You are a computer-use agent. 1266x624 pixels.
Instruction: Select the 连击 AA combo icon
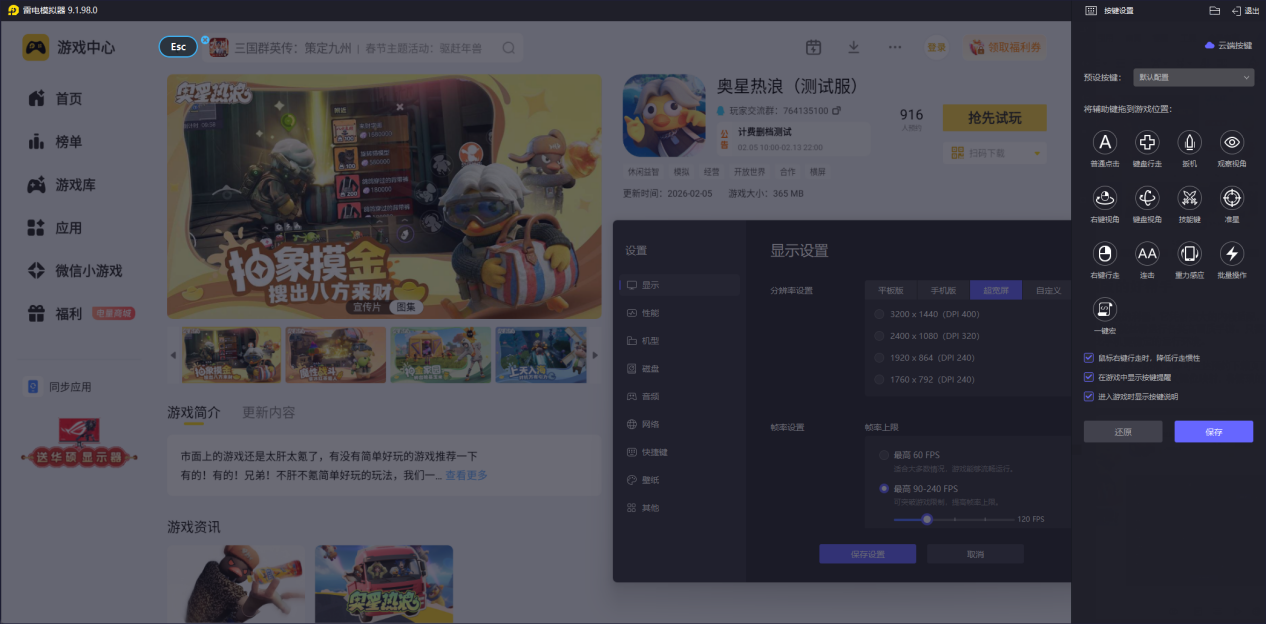(x=1147, y=253)
